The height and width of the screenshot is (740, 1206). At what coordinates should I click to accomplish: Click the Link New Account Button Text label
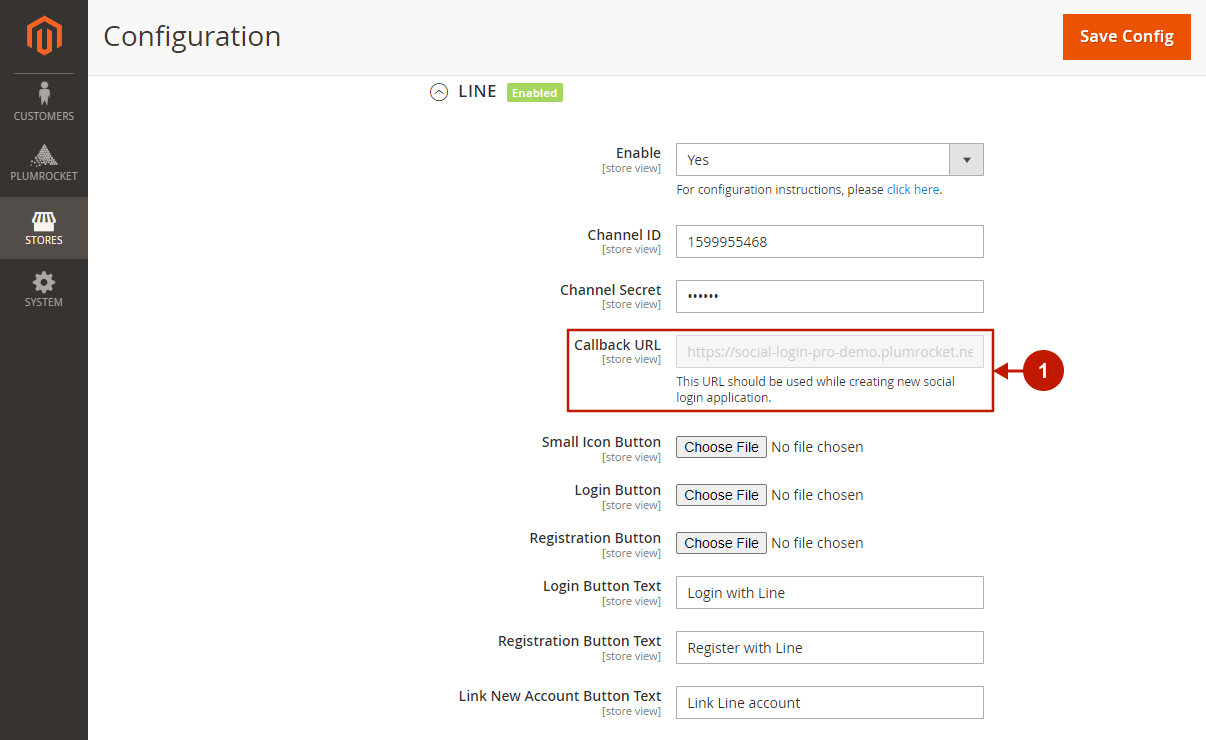click(x=560, y=696)
